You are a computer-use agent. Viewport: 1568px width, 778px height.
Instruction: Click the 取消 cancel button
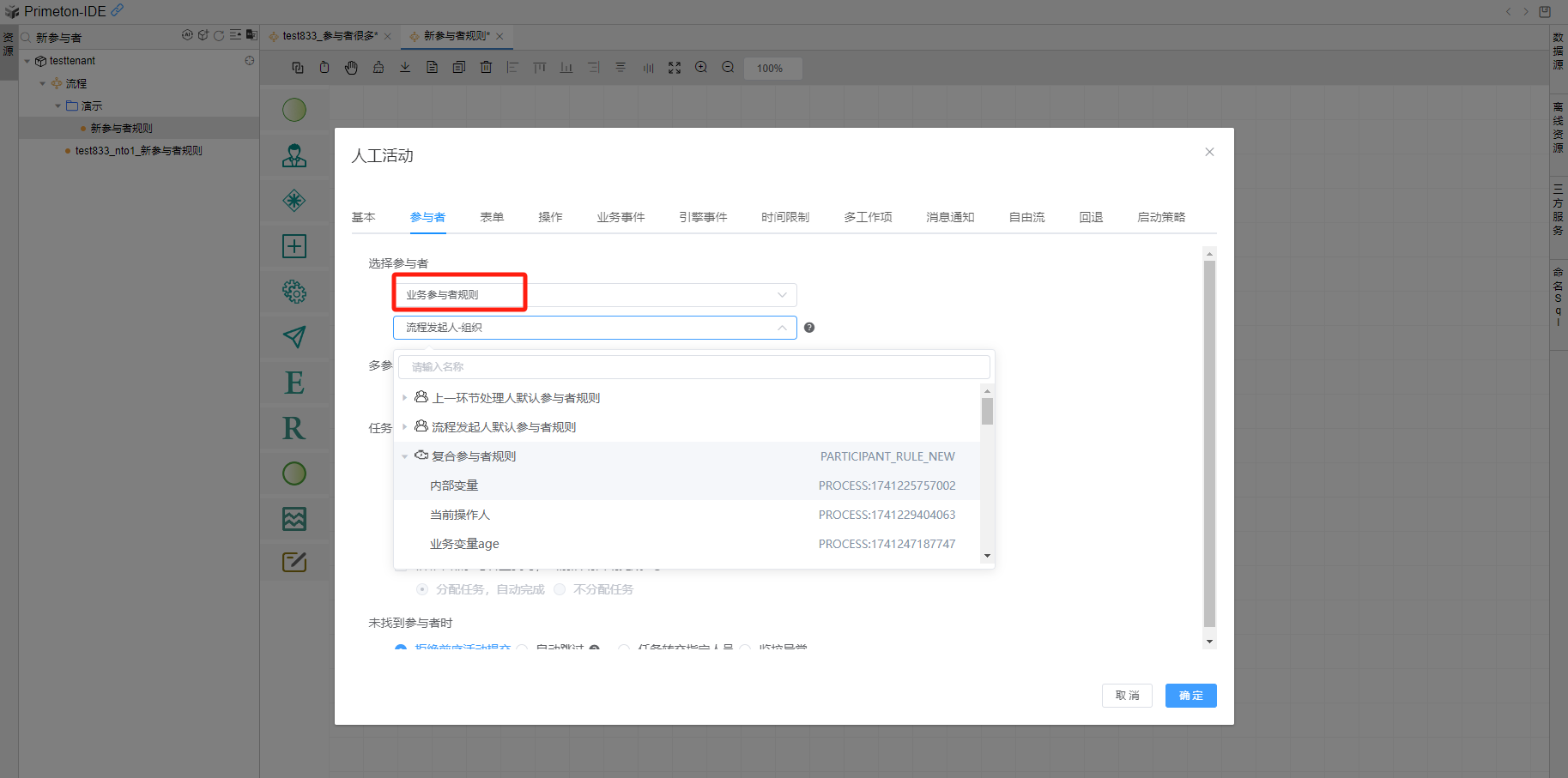1127,696
